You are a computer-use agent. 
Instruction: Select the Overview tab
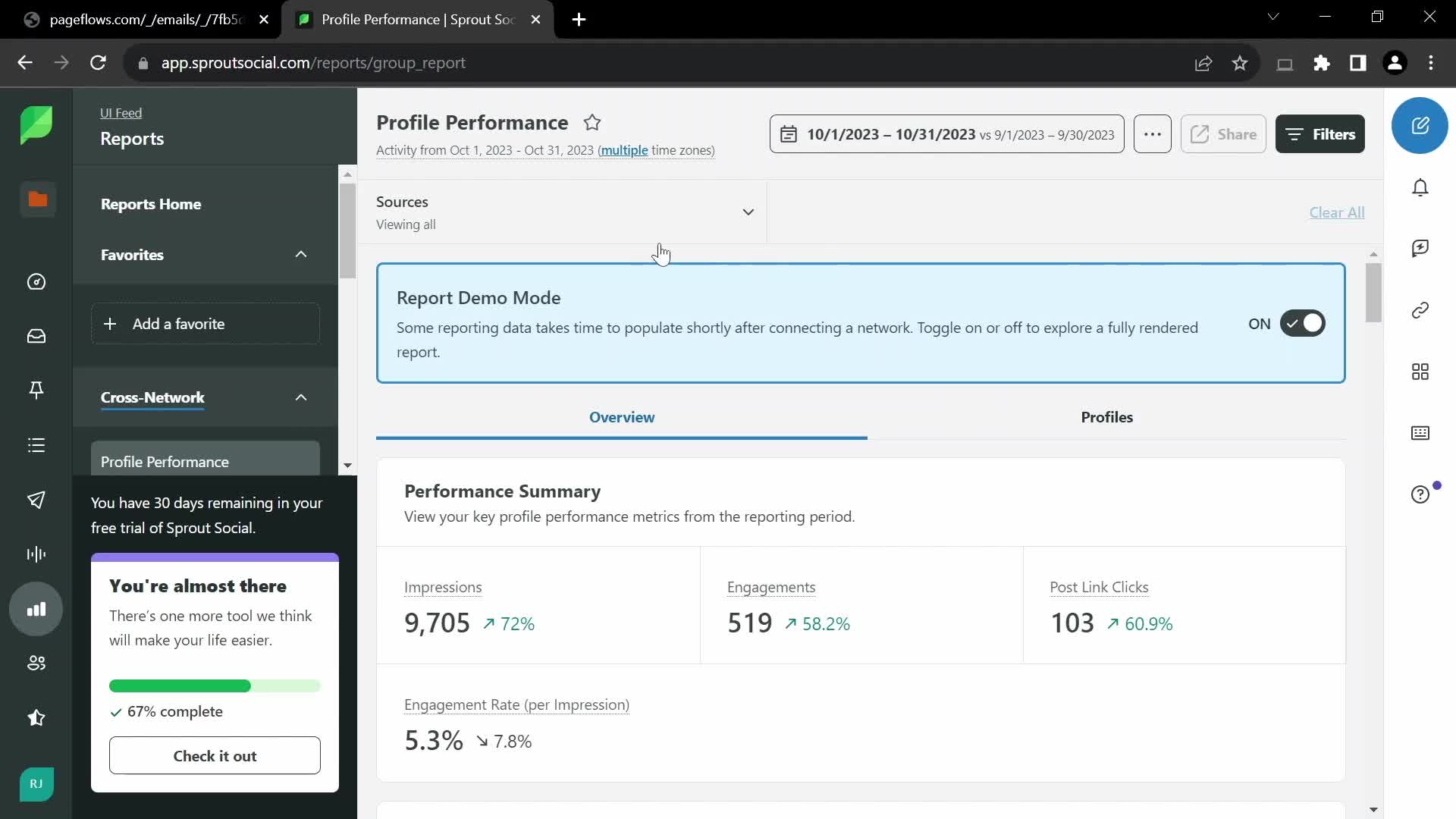point(622,417)
